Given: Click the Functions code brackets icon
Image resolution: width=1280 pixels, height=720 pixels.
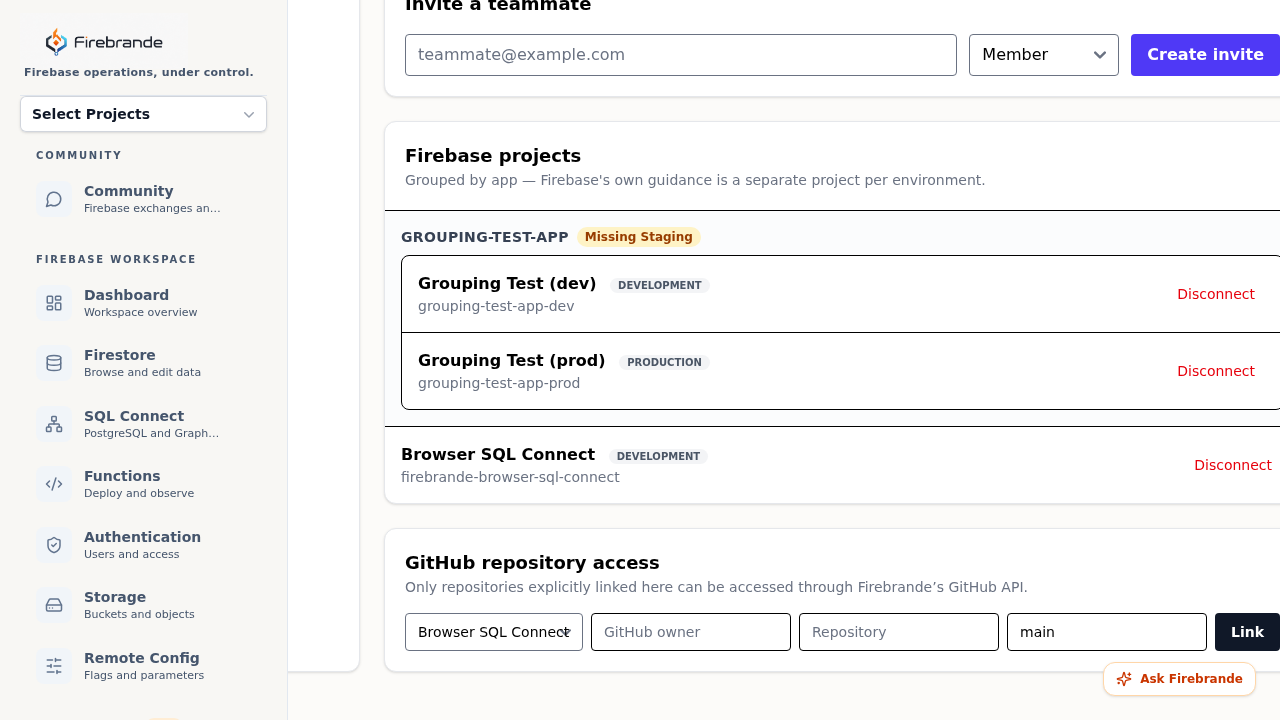Looking at the screenshot, I should coord(54,484).
